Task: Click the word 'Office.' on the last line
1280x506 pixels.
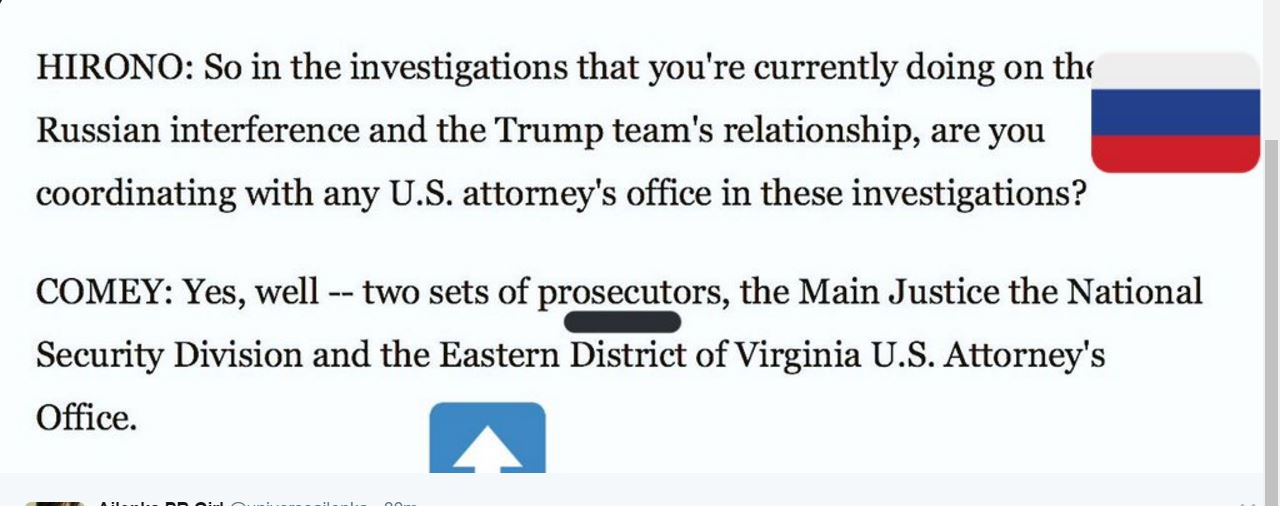Action: (86, 417)
